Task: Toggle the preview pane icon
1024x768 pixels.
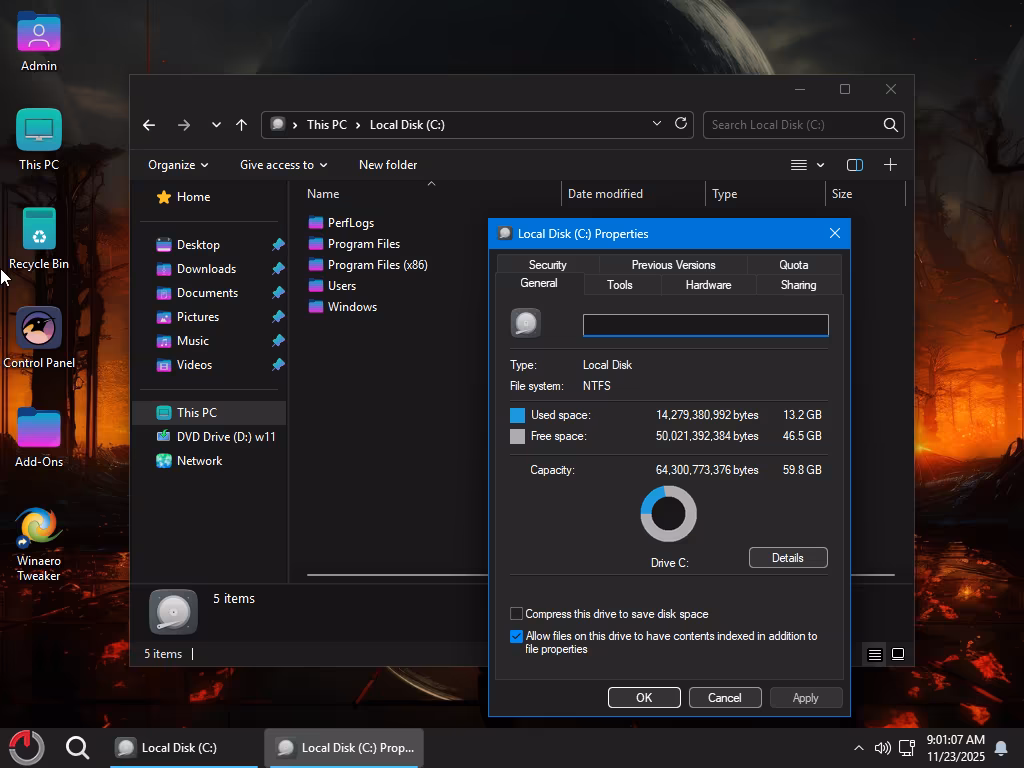Action: [x=855, y=165]
